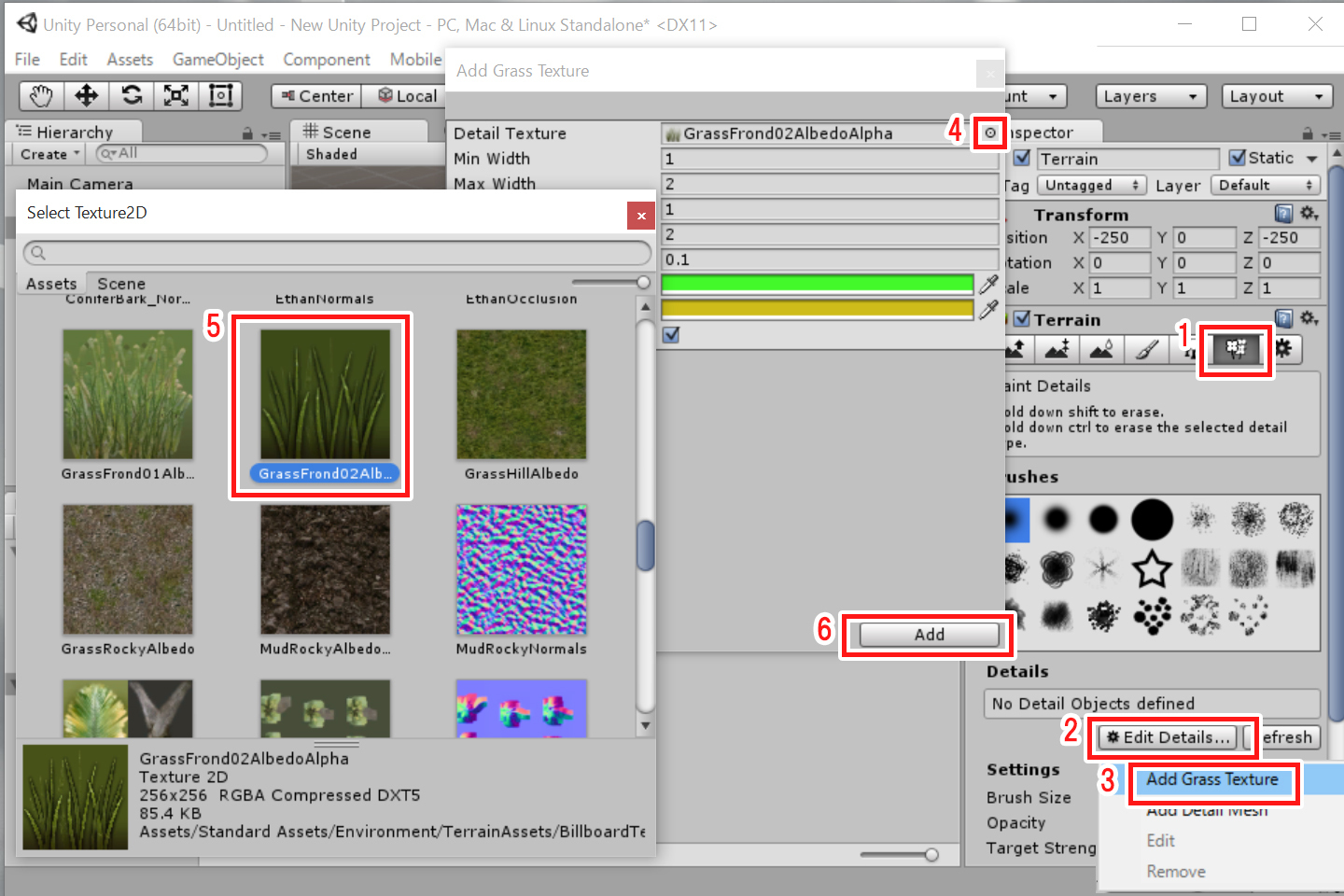Open the Assets menu
Viewport: 1344px width, 896px height.
coord(130,59)
